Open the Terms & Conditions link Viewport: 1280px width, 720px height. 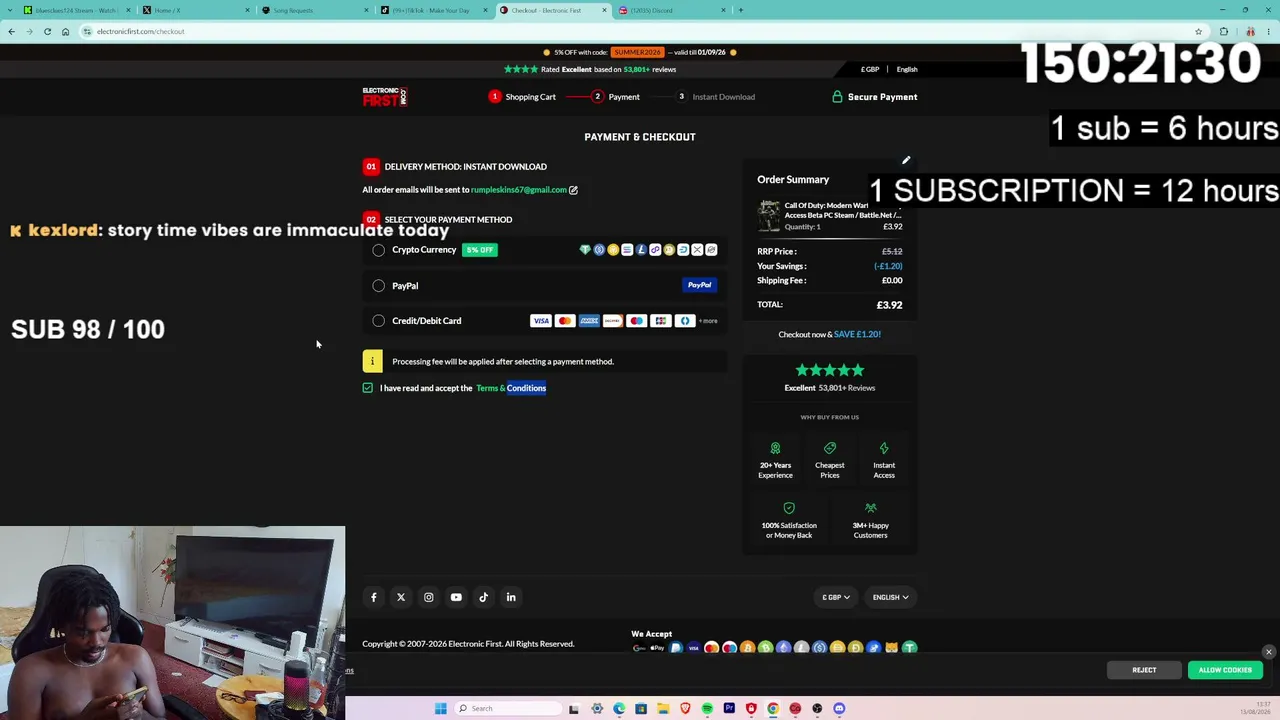511,388
